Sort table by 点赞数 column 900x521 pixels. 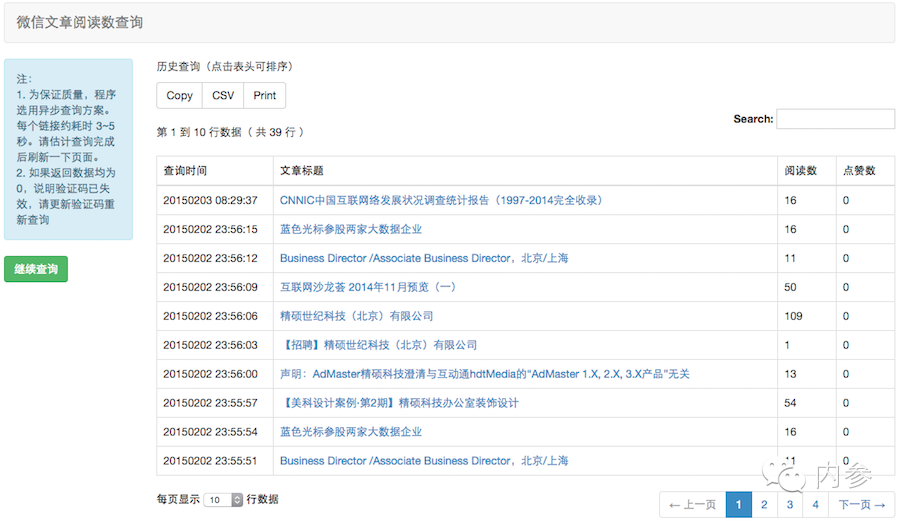point(865,170)
